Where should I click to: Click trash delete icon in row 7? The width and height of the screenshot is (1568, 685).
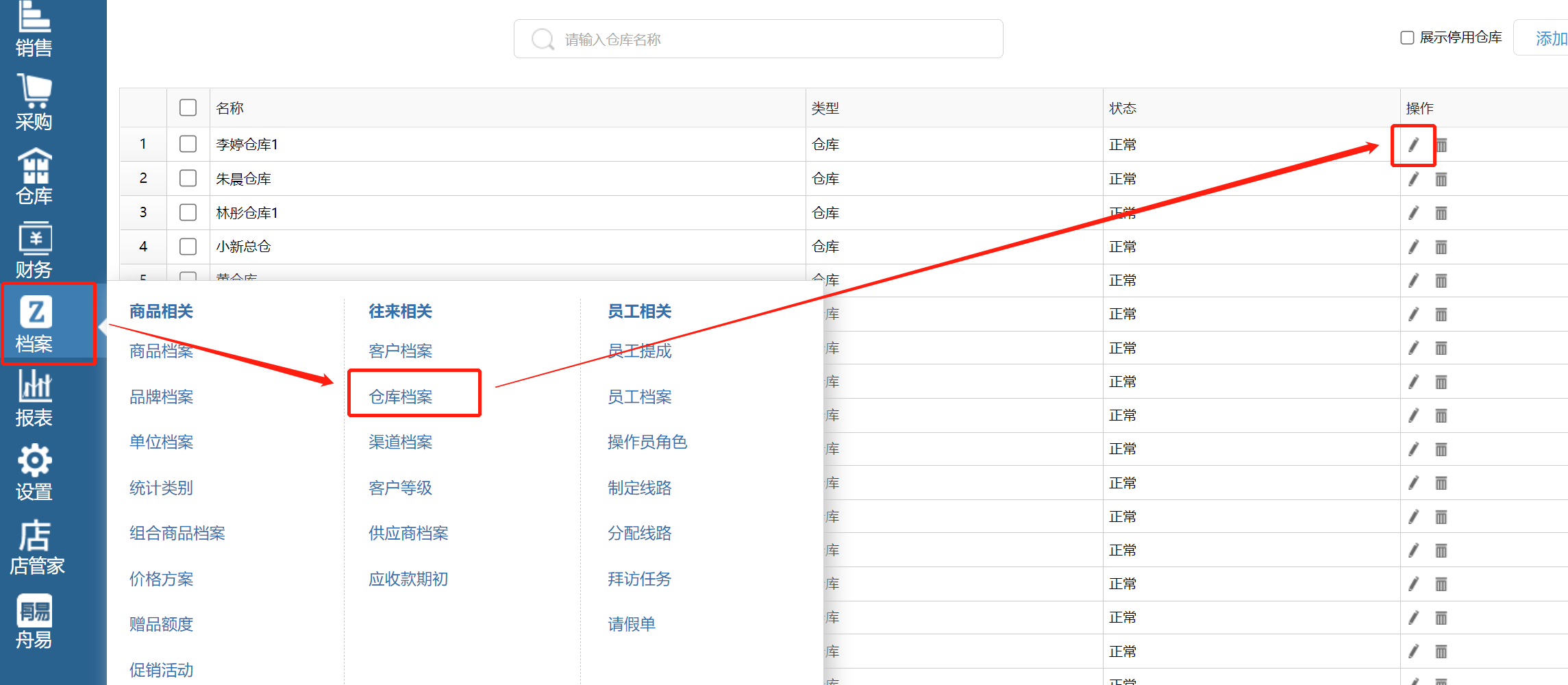click(x=1441, y=349)
